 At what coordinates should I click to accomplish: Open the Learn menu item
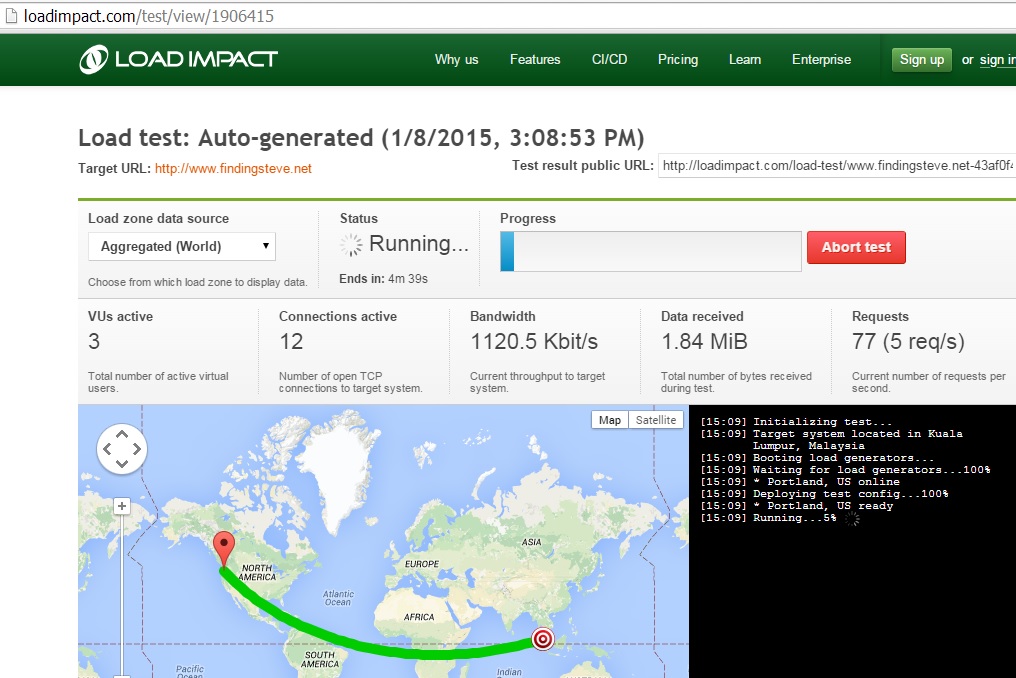click(x=745, y=60)
